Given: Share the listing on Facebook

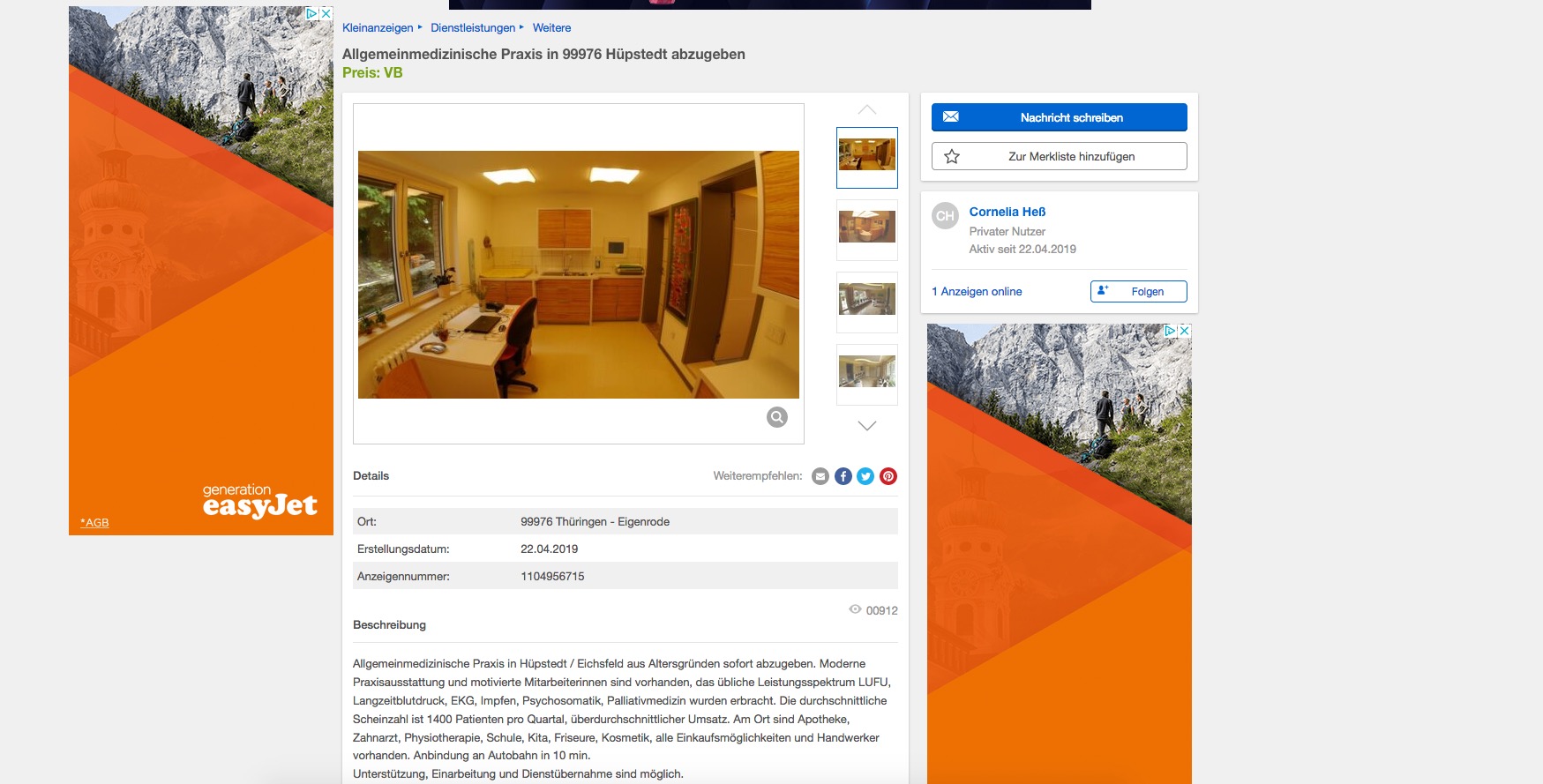Looking at the screenshot, I should pos(843,476).
